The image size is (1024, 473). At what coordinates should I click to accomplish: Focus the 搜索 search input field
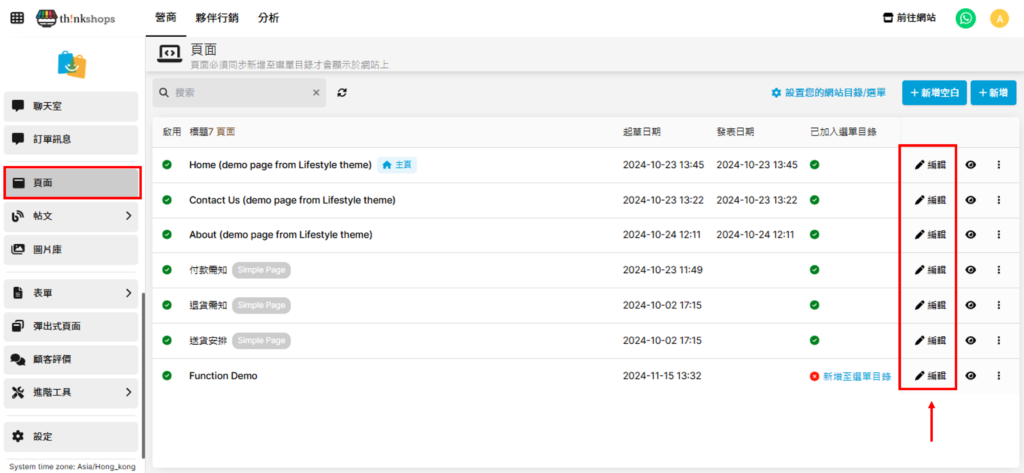[240, 93]
